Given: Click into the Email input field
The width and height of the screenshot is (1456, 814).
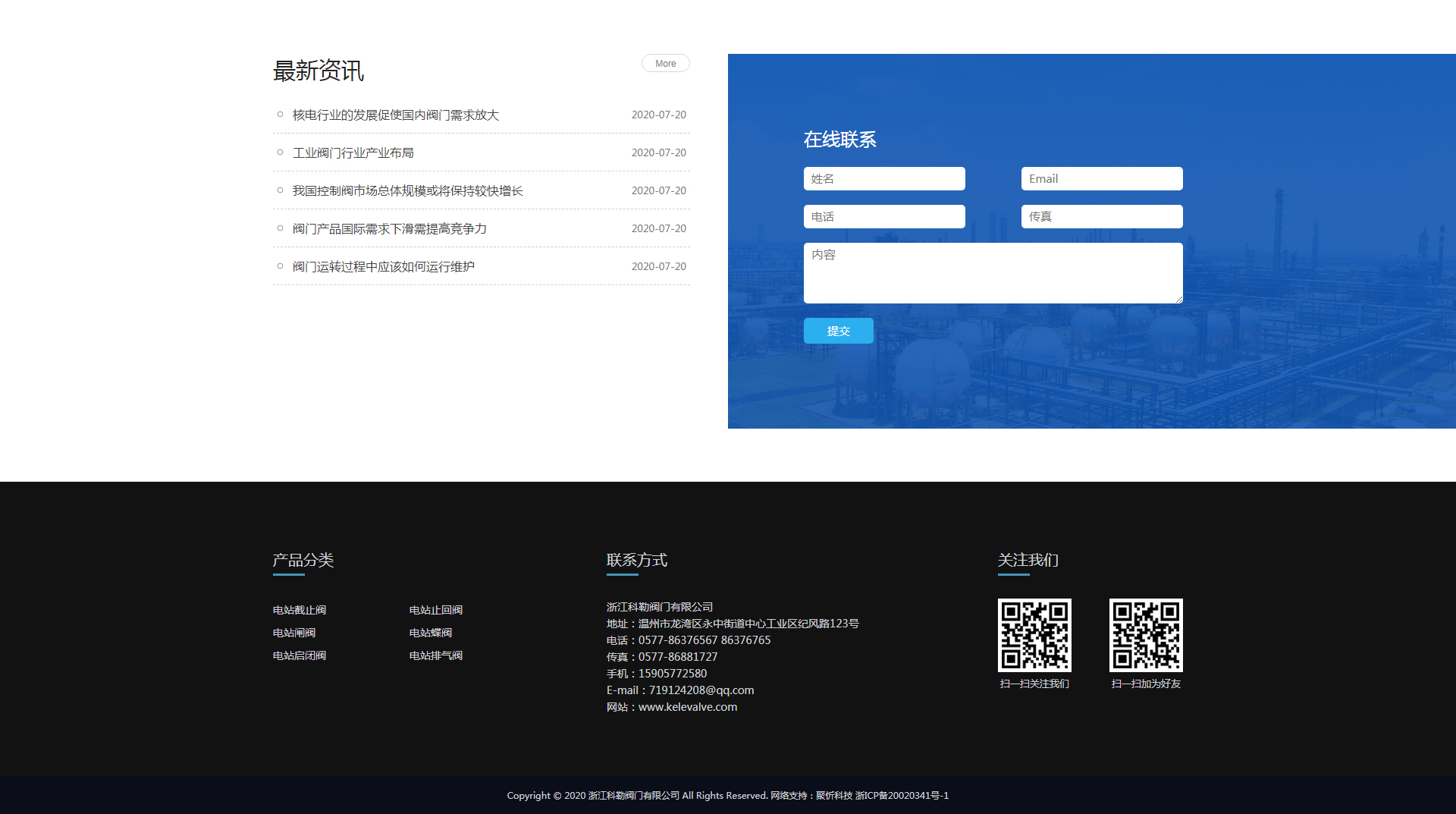Looking at the screenshot, I should click(1101, 179).
